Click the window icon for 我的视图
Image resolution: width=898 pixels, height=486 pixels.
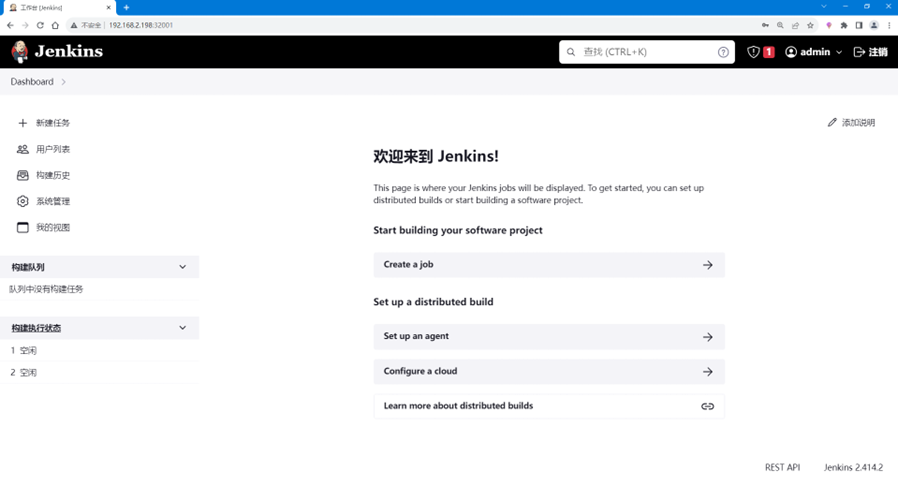point(22,227)
